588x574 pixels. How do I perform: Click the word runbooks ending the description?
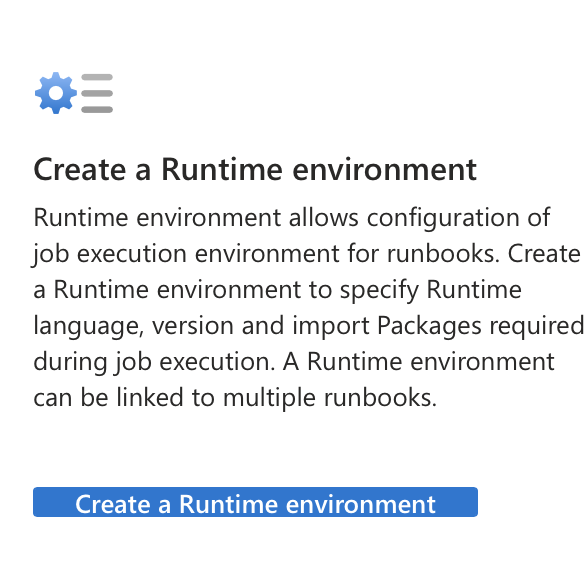tap(380, 398)
